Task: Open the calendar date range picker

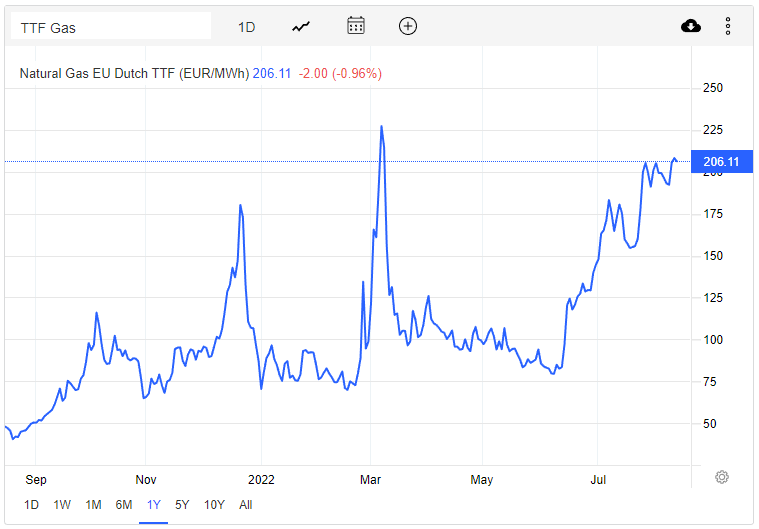Action: click(x=356, y=26)
